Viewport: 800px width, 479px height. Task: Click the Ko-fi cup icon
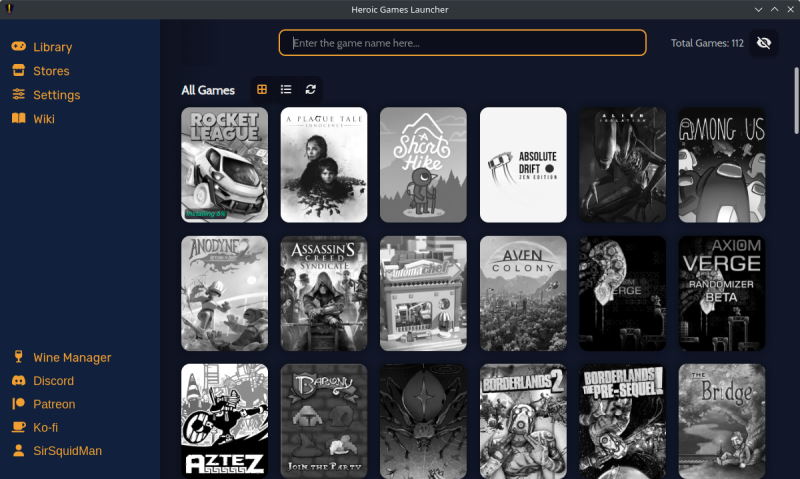point(18,427)
